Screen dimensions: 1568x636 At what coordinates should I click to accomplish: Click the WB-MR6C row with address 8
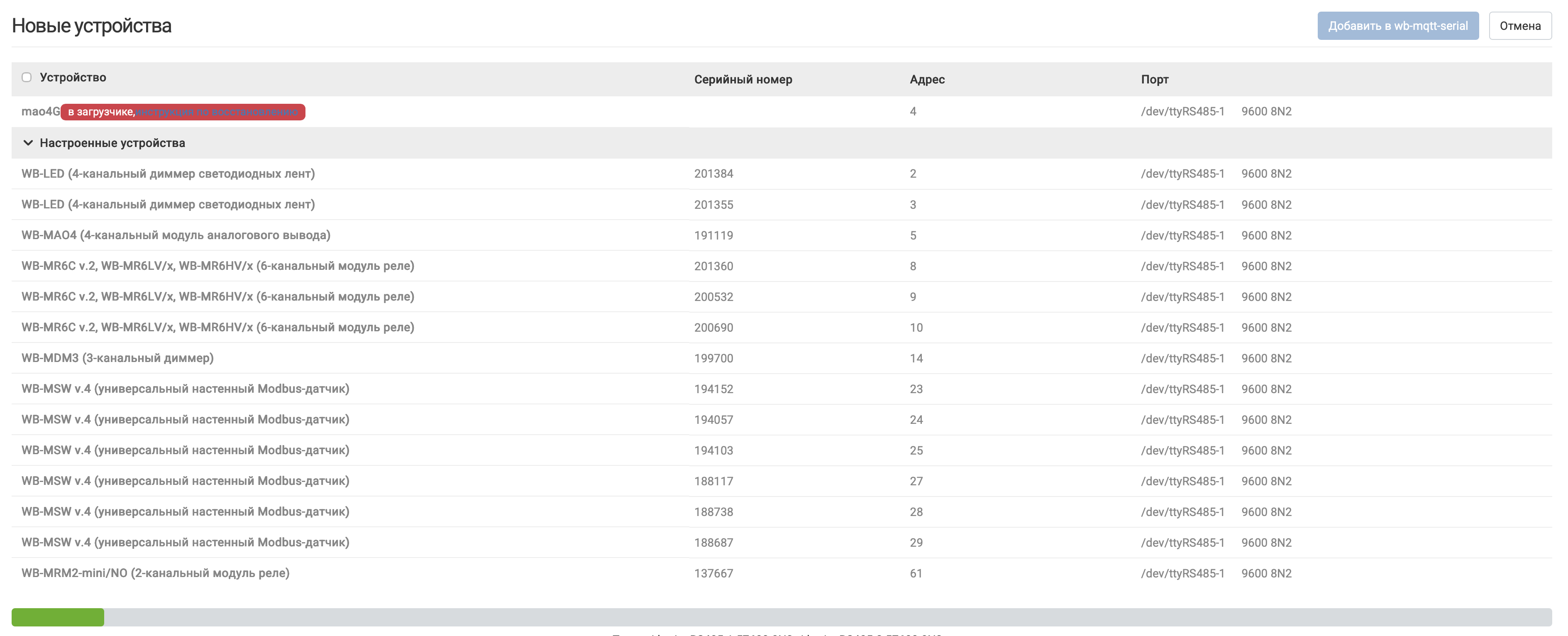(782, 266)
